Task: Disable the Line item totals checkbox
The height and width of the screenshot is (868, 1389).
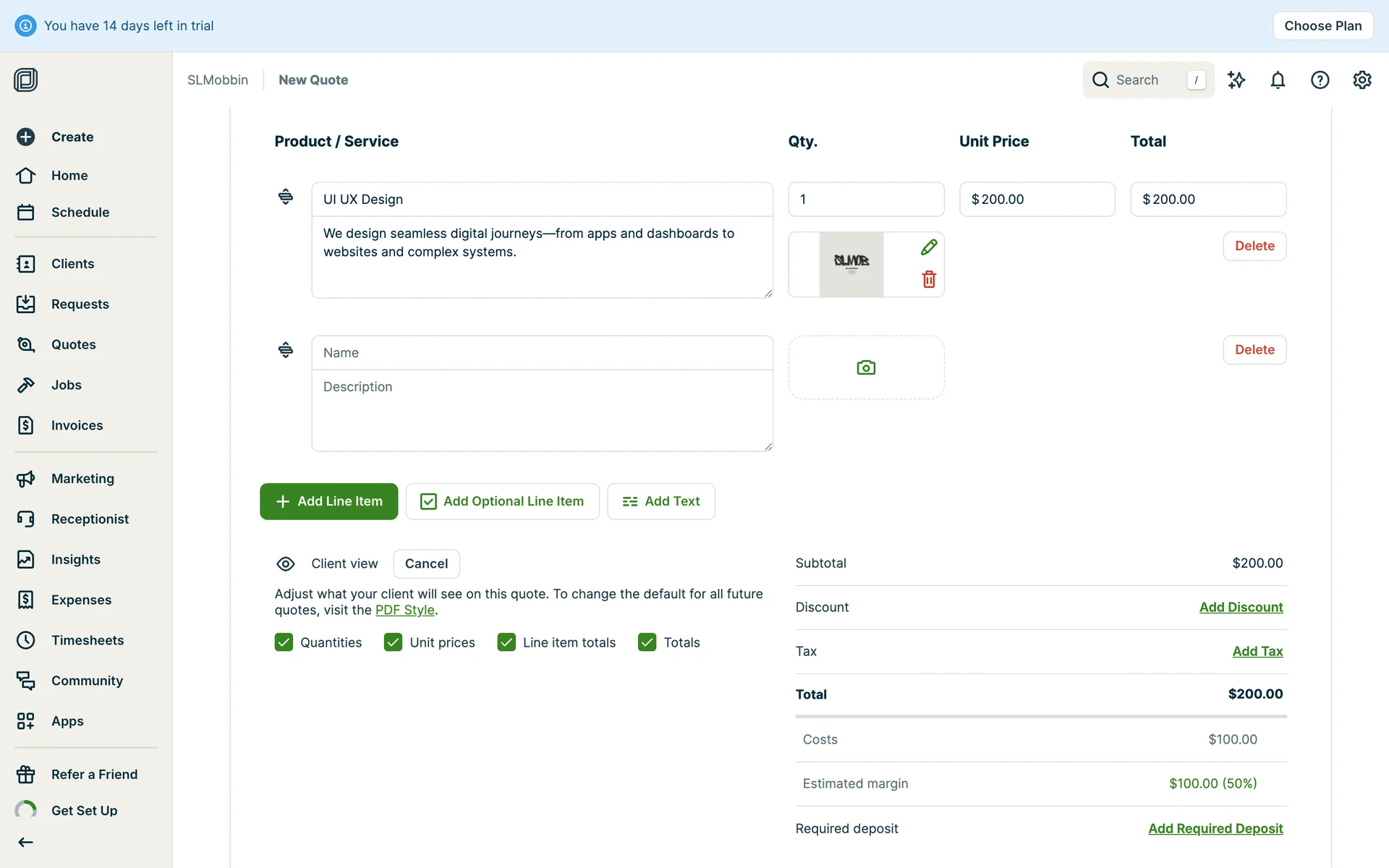Action: coord(506,642)
